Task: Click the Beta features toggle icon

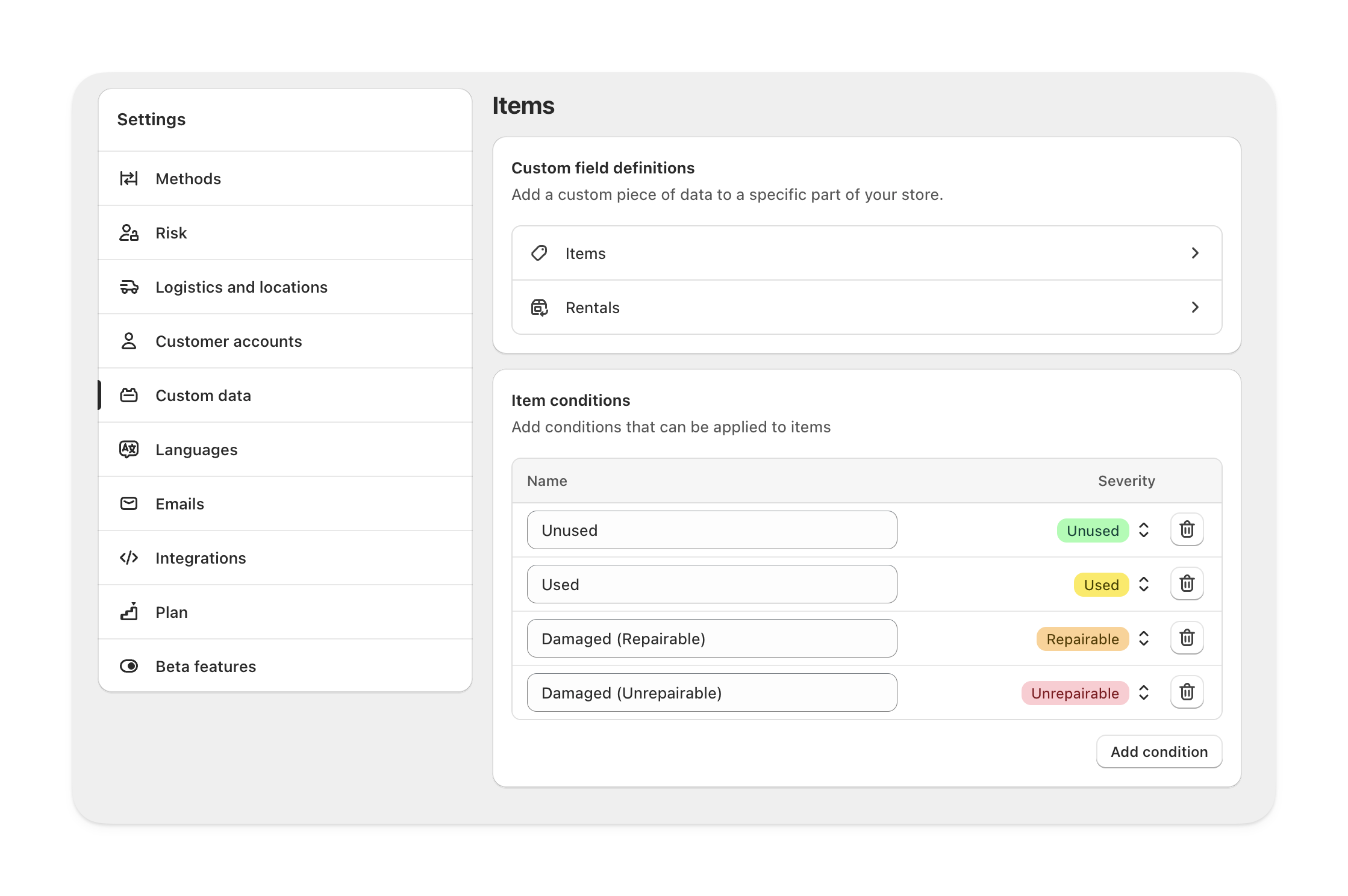Action: click(x=129, y=666)
